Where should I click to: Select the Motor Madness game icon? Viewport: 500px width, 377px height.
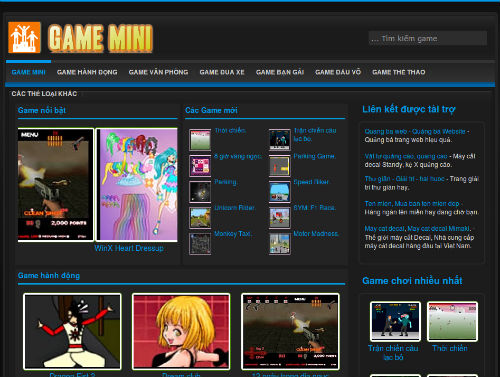point(280,244)
